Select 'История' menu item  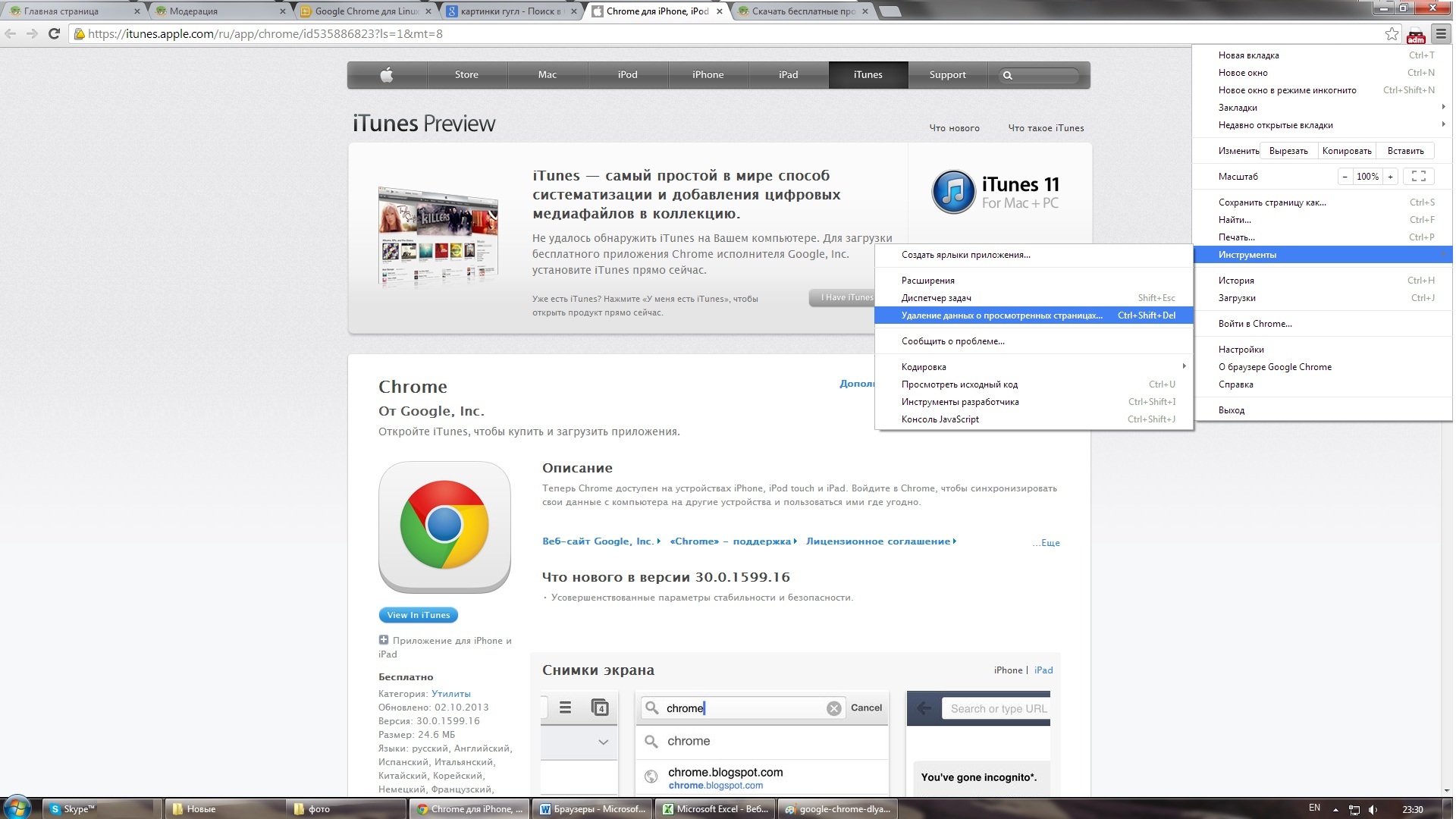[1323, 280]
